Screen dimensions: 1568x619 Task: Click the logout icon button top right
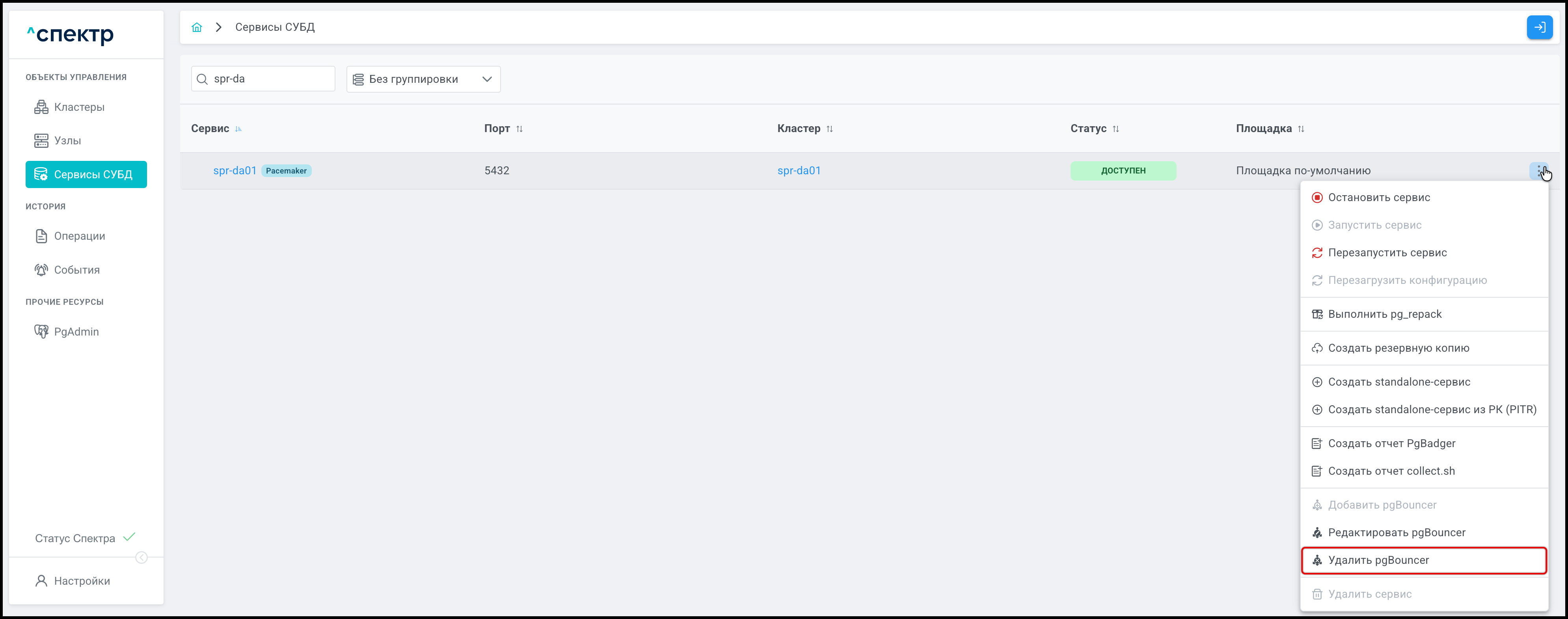click(x=1539, y=27)
